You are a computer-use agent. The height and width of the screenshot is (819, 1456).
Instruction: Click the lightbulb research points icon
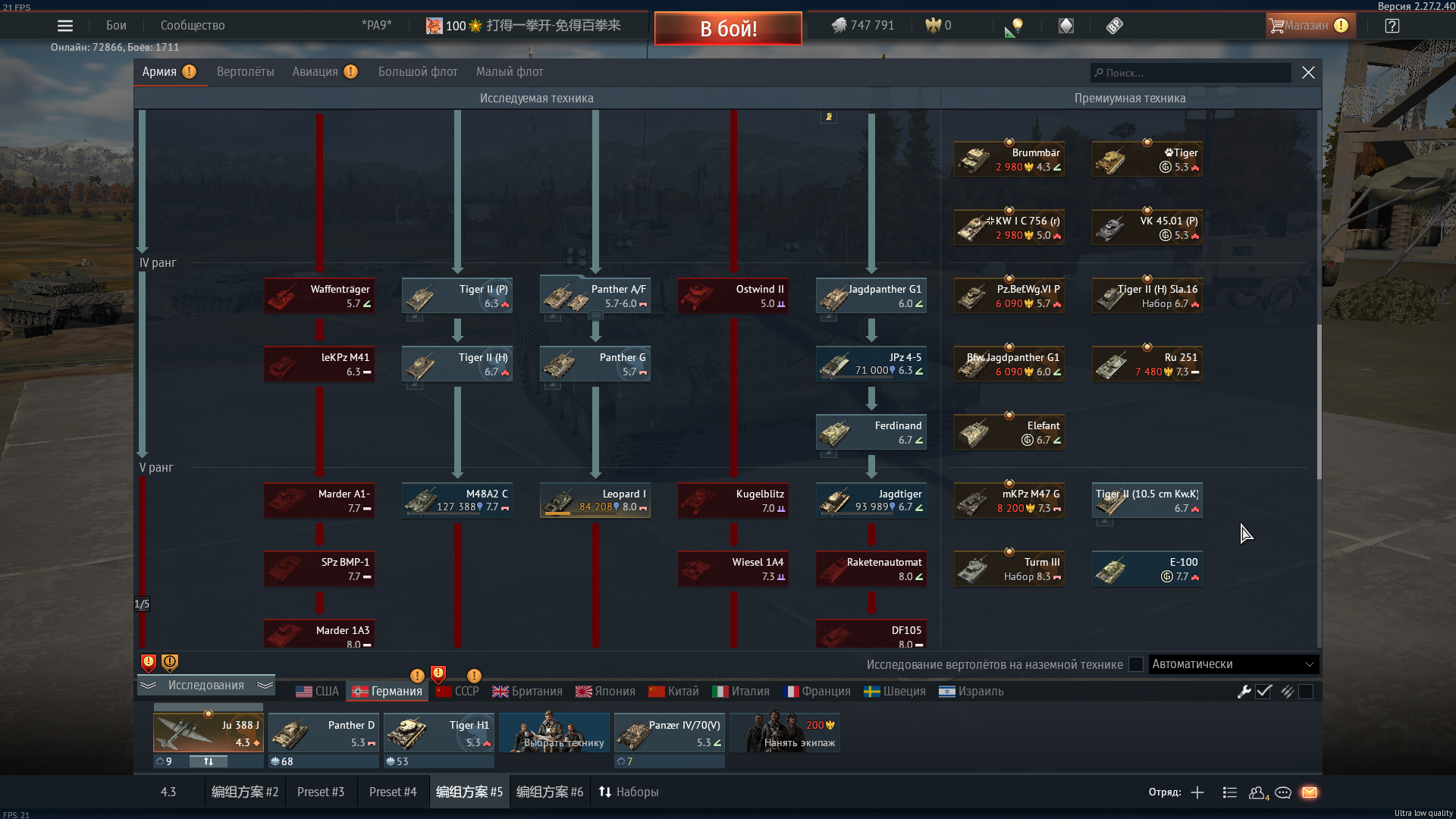[1015, 27]
